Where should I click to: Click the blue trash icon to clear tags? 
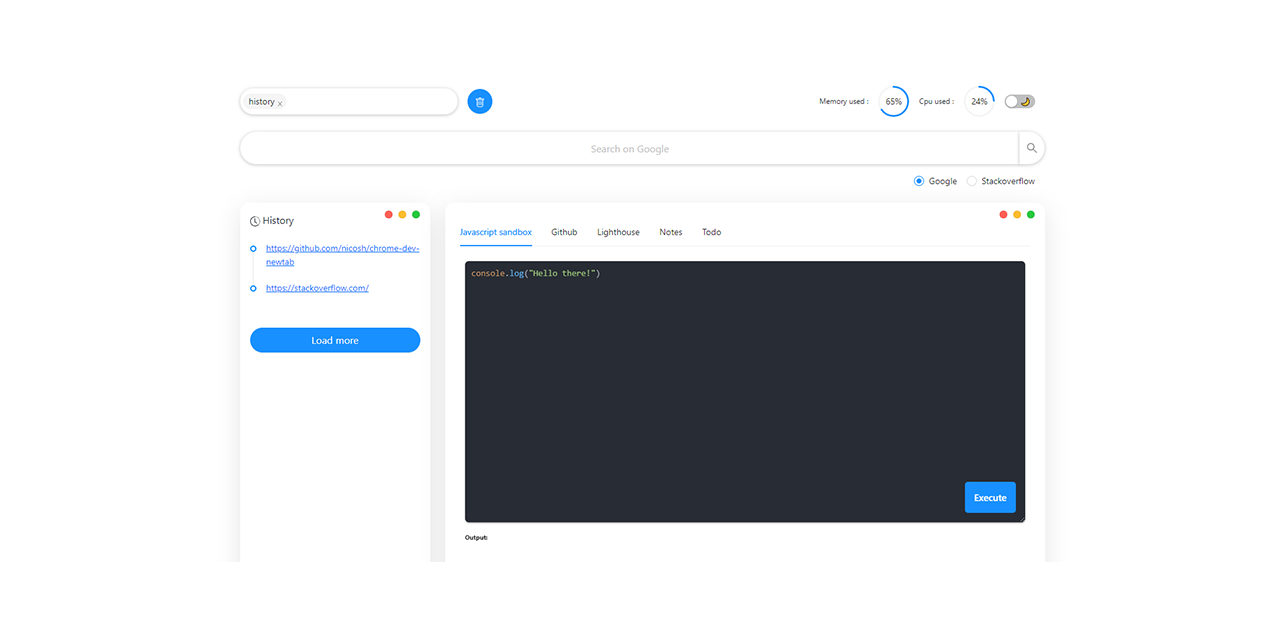479,101
